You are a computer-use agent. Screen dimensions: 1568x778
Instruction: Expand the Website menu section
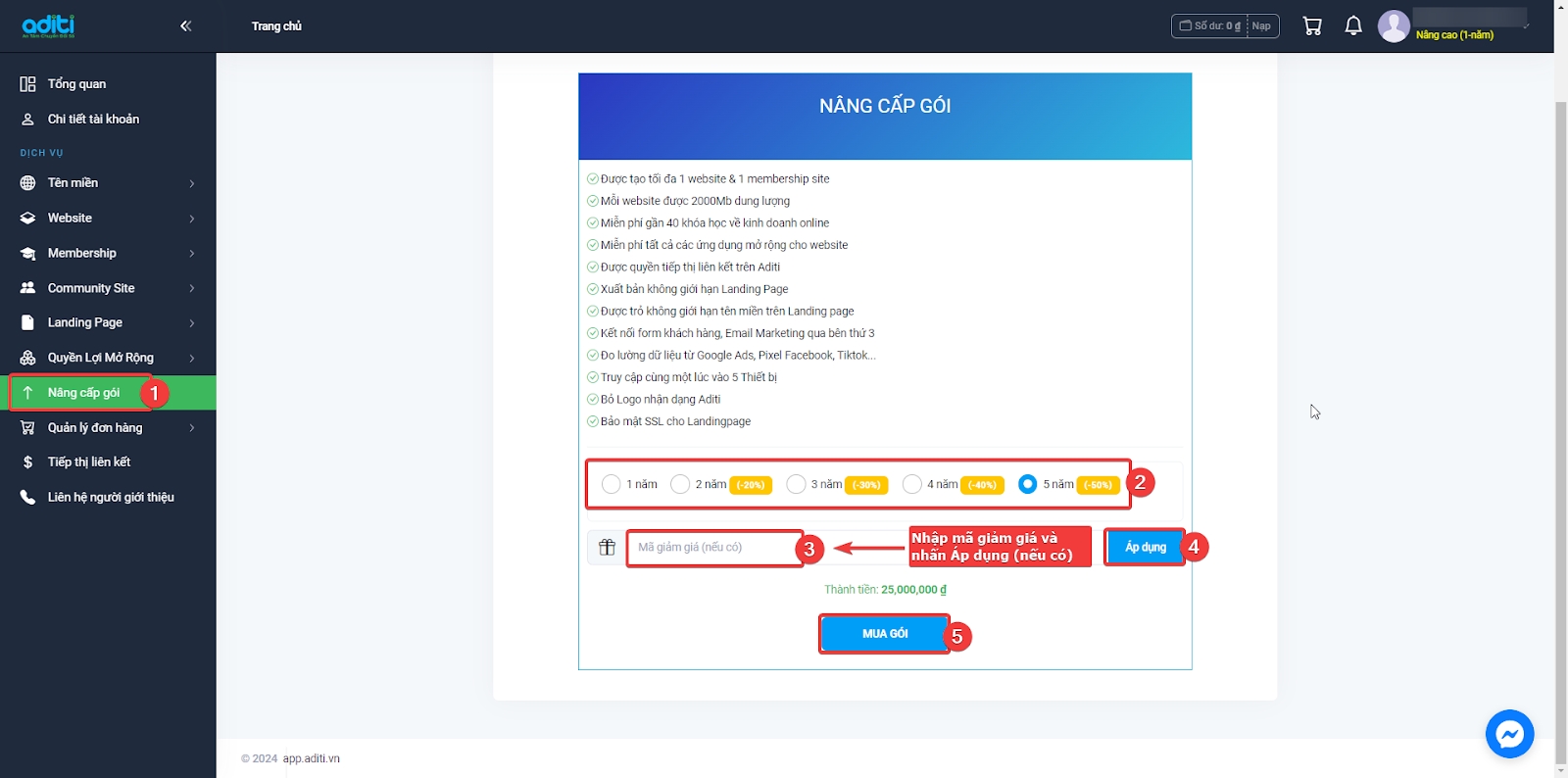108,219
